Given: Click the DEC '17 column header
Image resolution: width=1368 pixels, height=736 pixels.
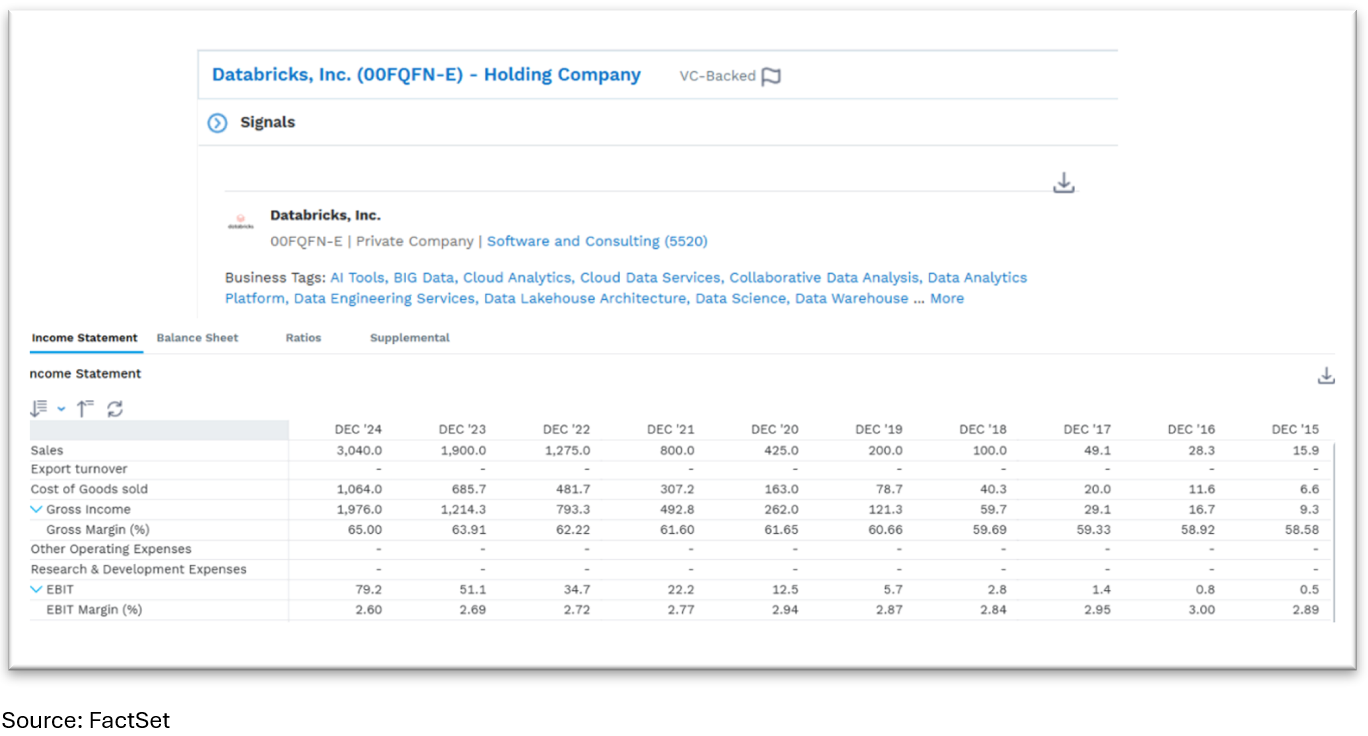Looking at the screenshot, I should pos(1087,430).
